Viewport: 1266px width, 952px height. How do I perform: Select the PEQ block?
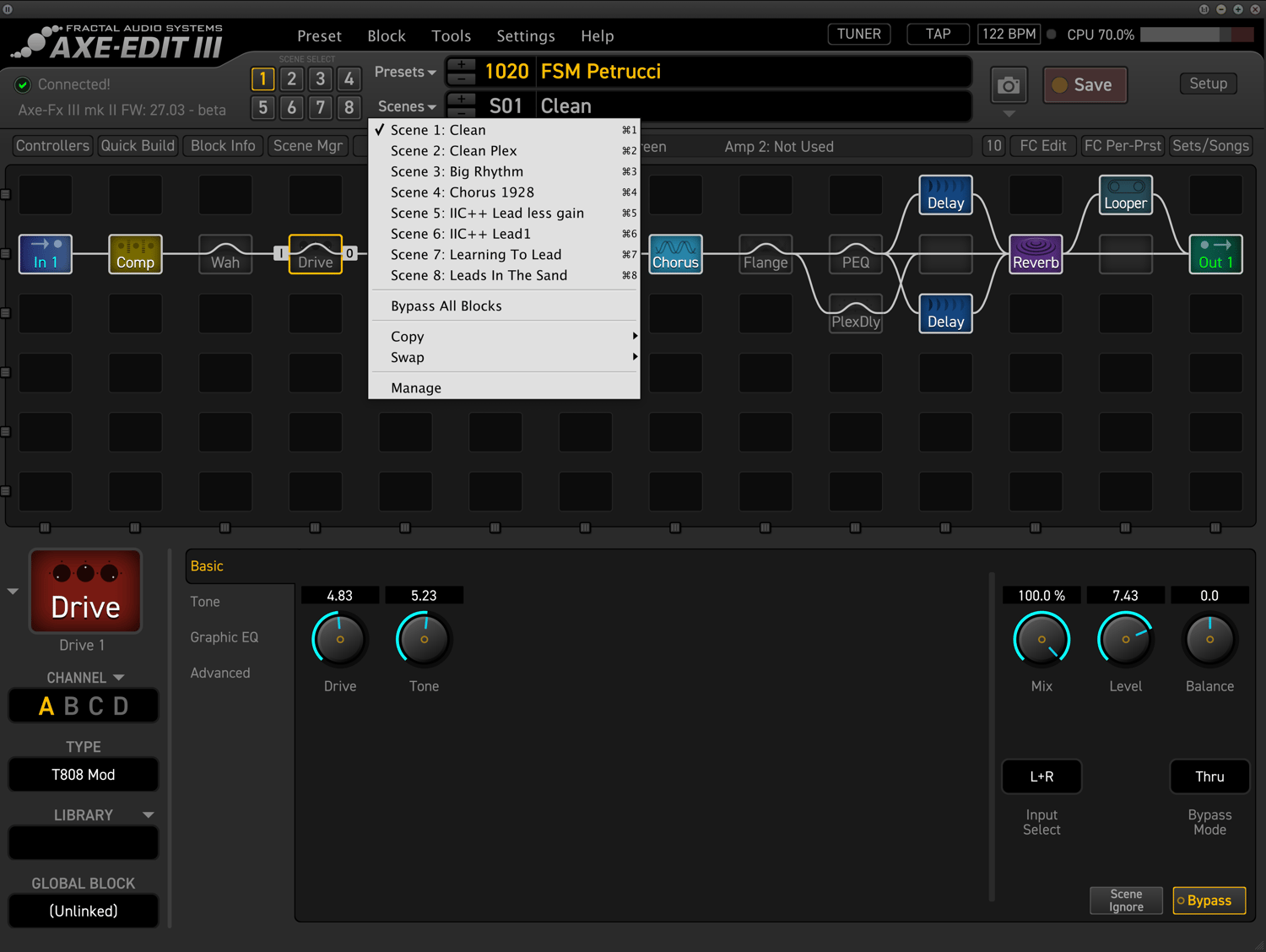[856, 254]
